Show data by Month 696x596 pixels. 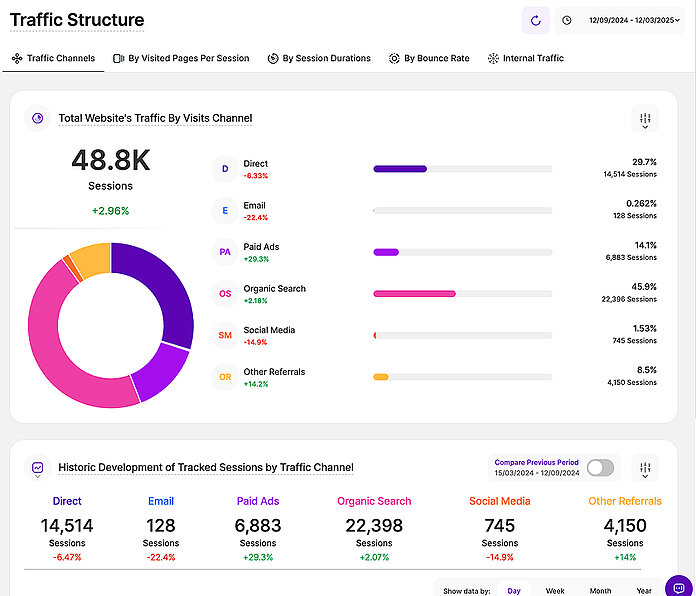click(x=600, y=591)
